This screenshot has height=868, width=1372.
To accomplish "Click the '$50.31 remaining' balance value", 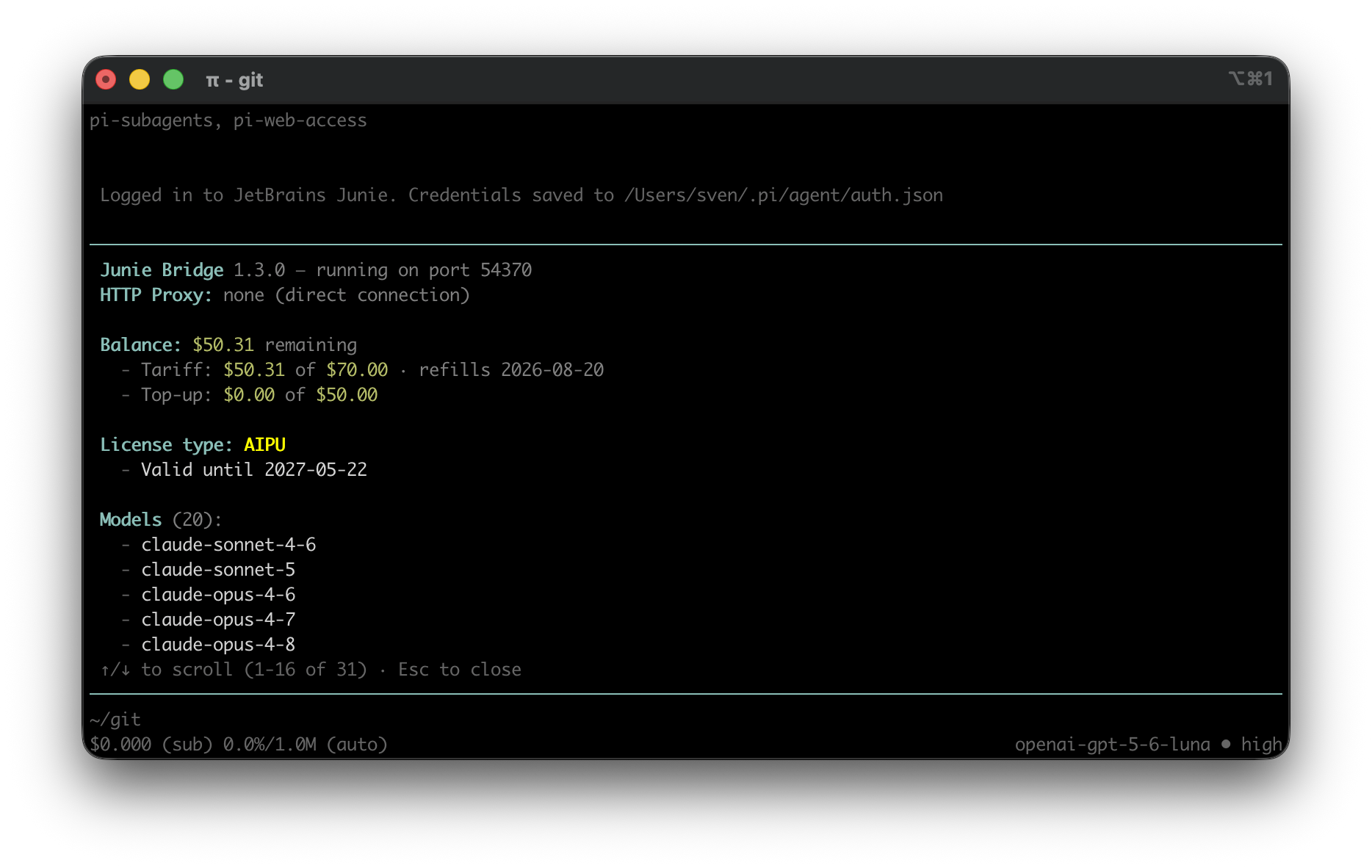I will coord(275,345).
